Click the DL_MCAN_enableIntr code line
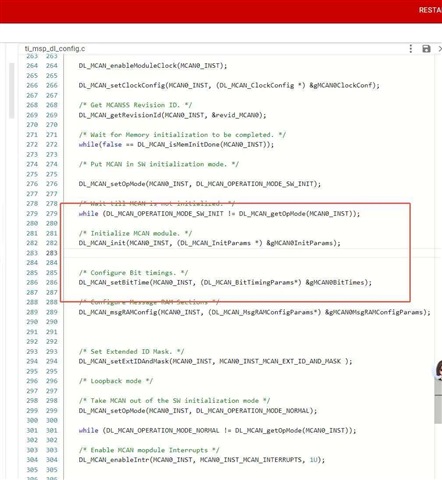Screen dimensions: 442x480 202,460
